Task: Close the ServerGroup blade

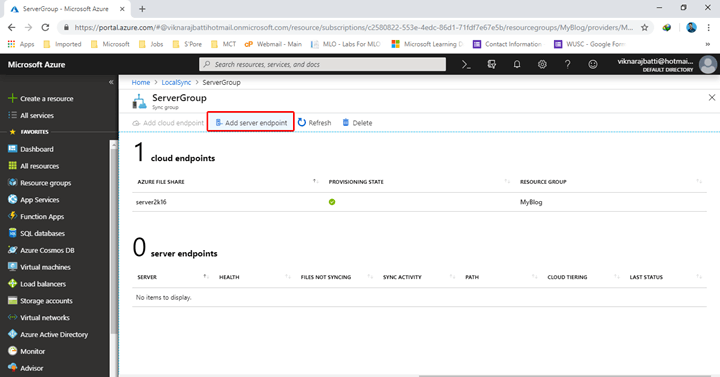Action: click(712, 97)
